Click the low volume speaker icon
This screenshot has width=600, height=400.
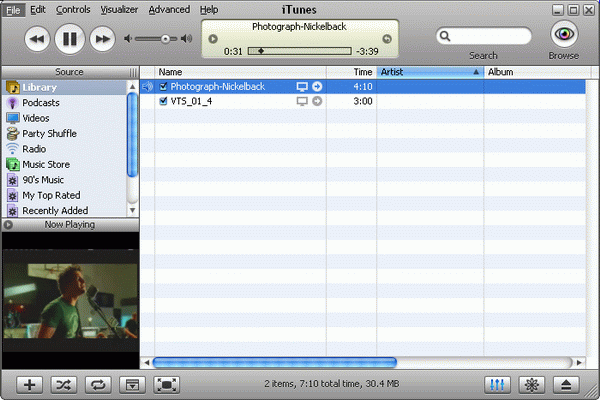point(128,39)
